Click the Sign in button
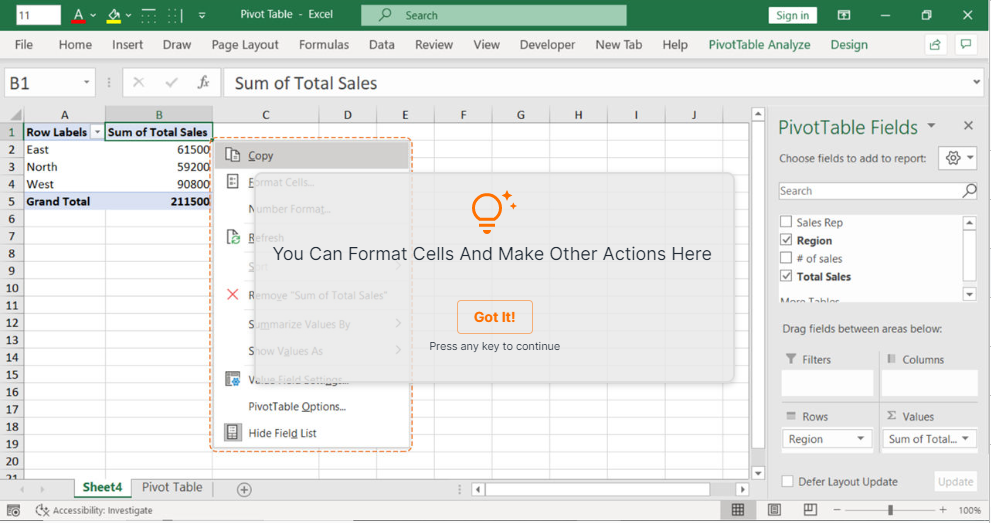 click(x=793, y=15)
